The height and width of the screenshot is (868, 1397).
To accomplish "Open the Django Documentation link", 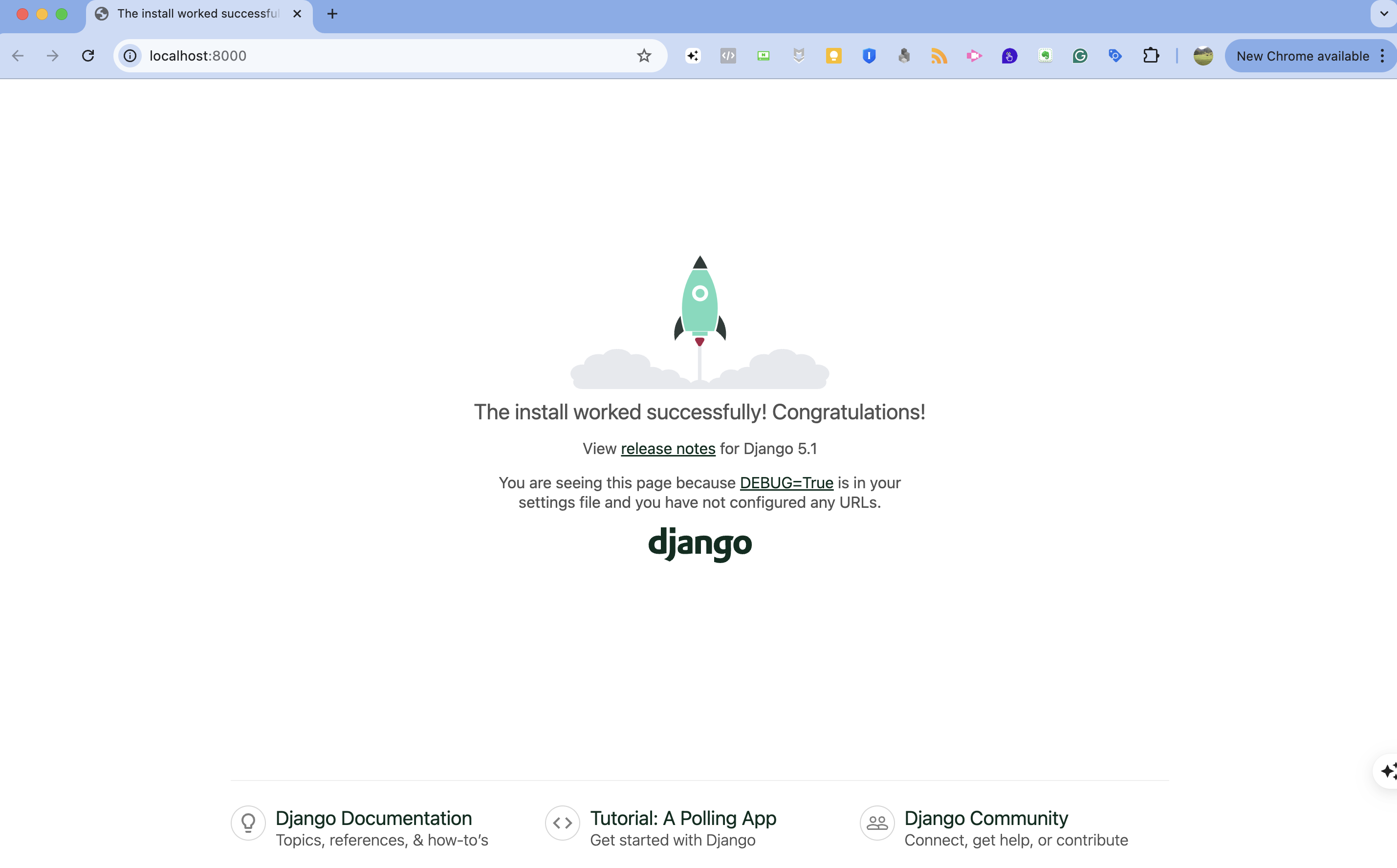I will 373,818.
